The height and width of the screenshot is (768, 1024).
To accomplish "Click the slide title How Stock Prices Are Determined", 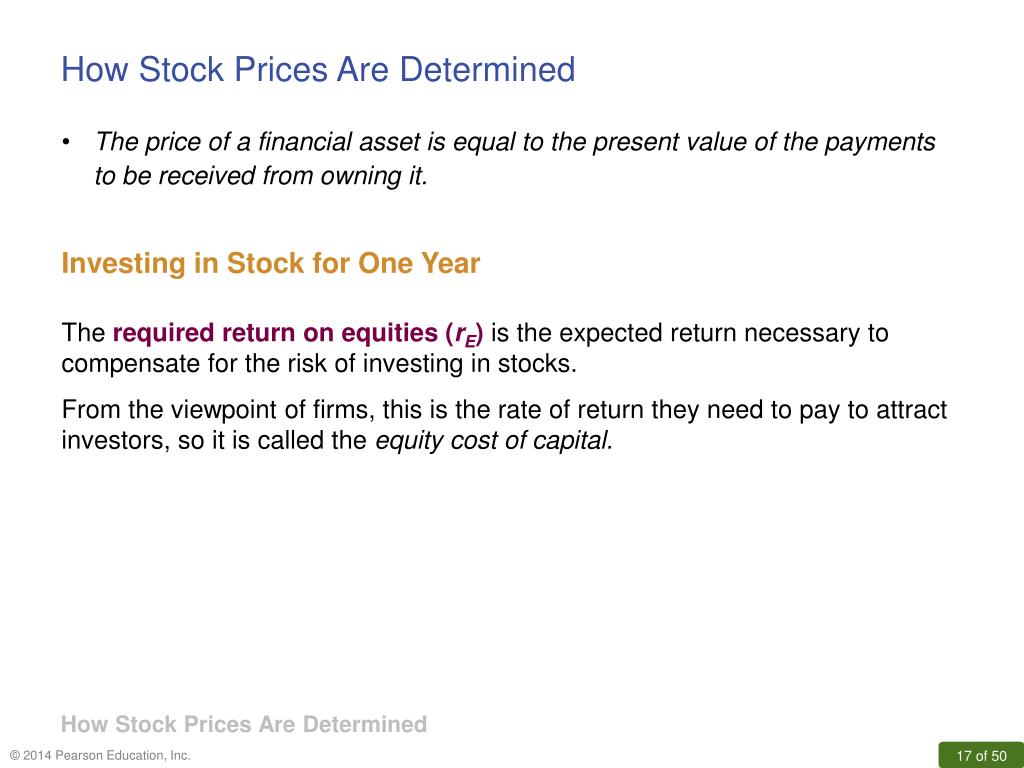I will point(318,69).
